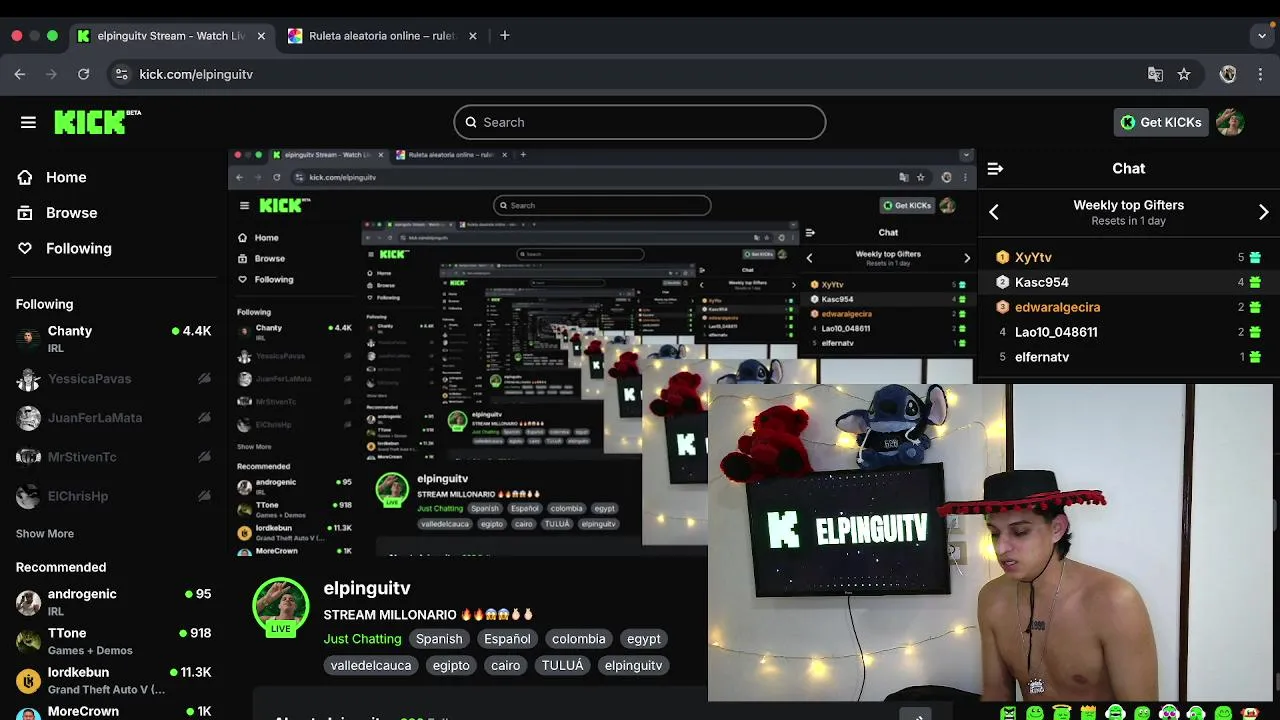Open the Just Chatting category link
This screenshot has height=720, width=1280.
362,639
